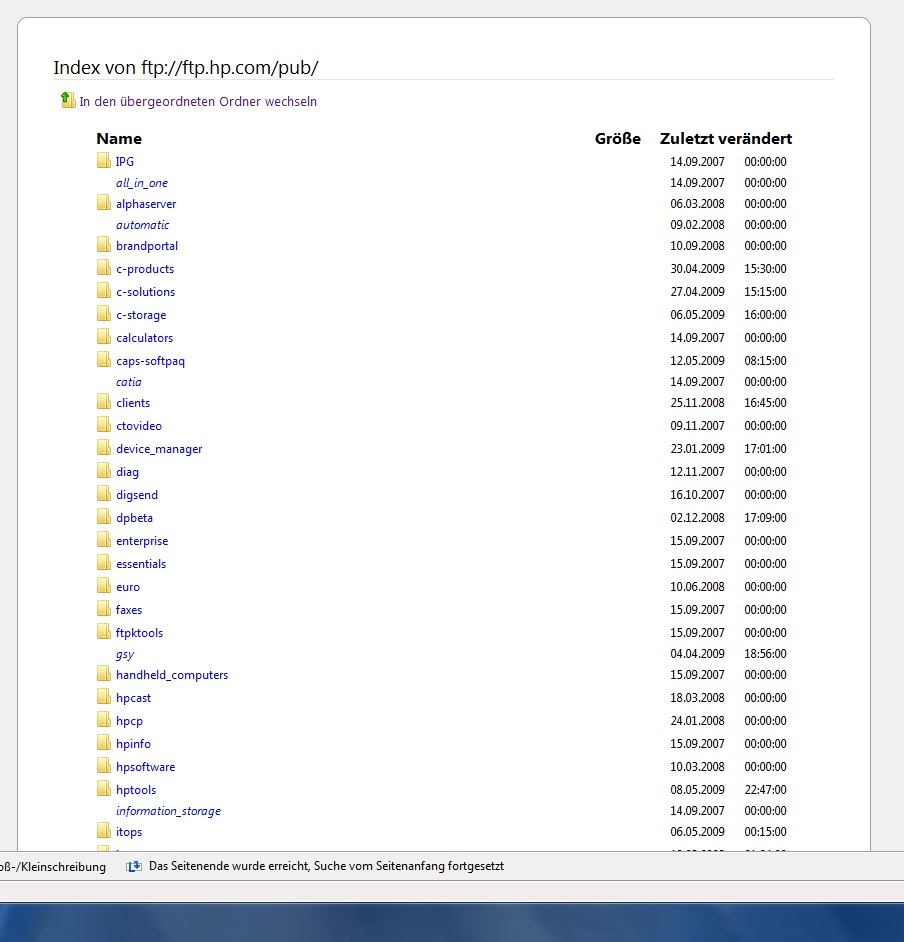Open the hpinfo folder link

coord(133,744)
